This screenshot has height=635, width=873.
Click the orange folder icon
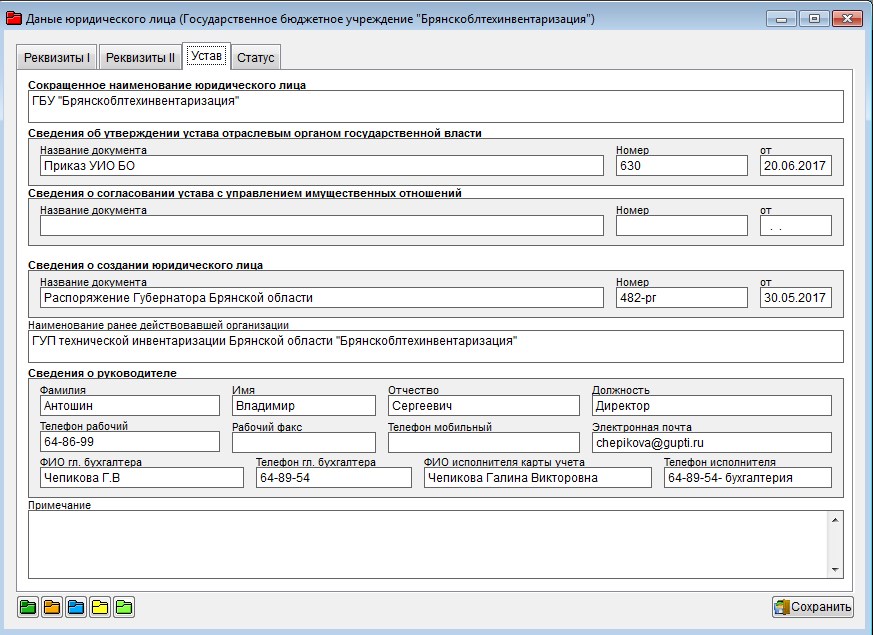(x=52, y=607)
